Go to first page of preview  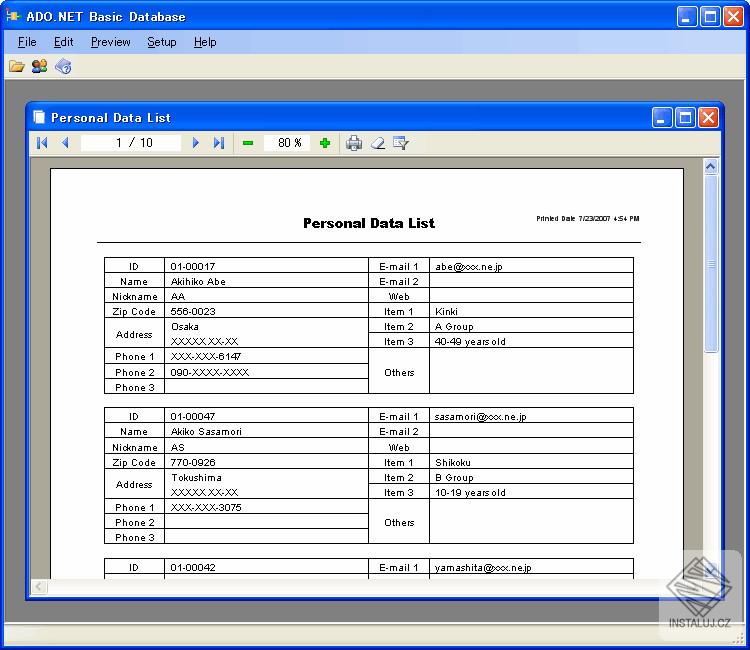pos(42,143)
